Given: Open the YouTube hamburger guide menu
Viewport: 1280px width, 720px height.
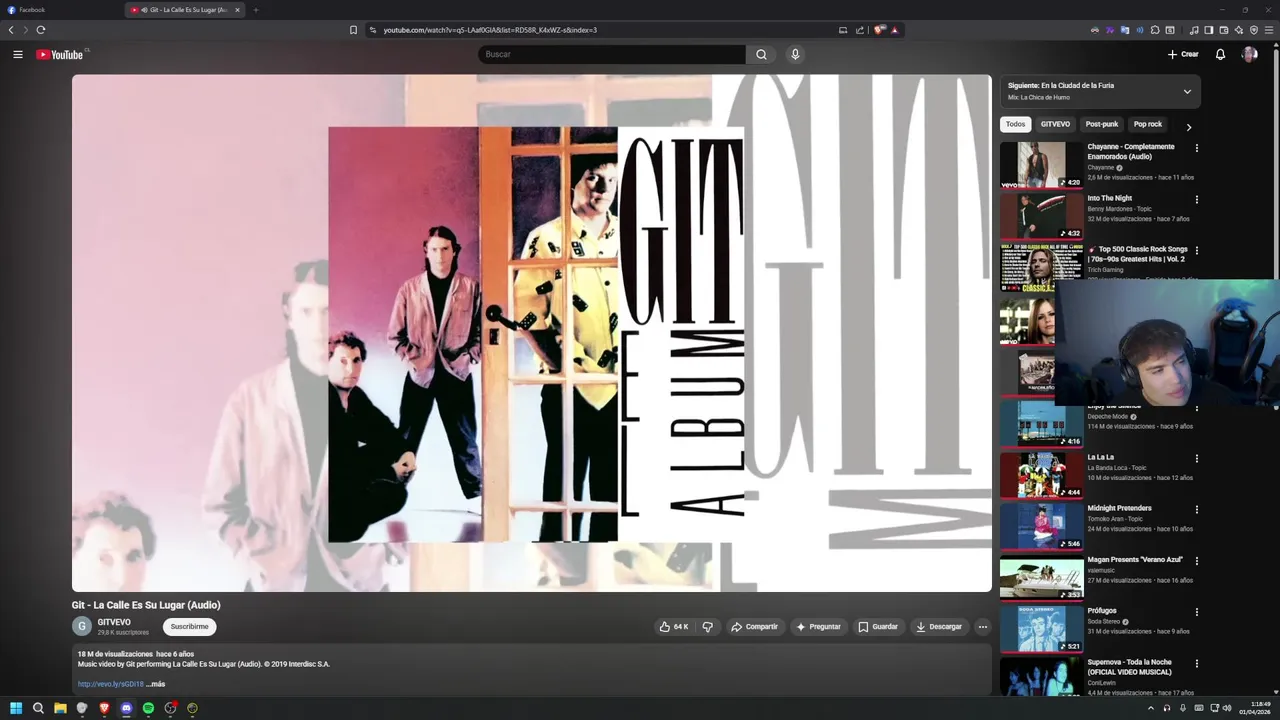Looking at the screenshot, I should click(18, 54).
